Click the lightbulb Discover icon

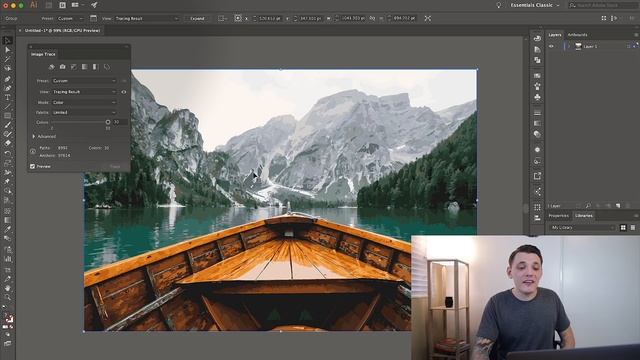(498, 5)
